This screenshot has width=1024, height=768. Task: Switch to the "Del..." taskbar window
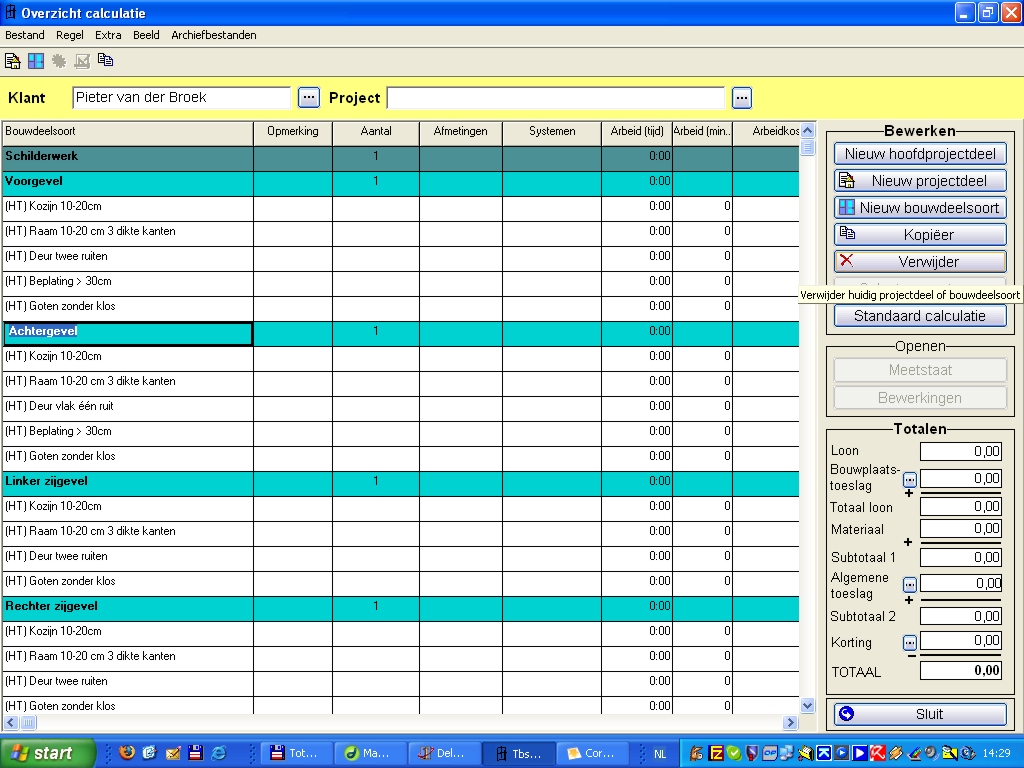445,753
